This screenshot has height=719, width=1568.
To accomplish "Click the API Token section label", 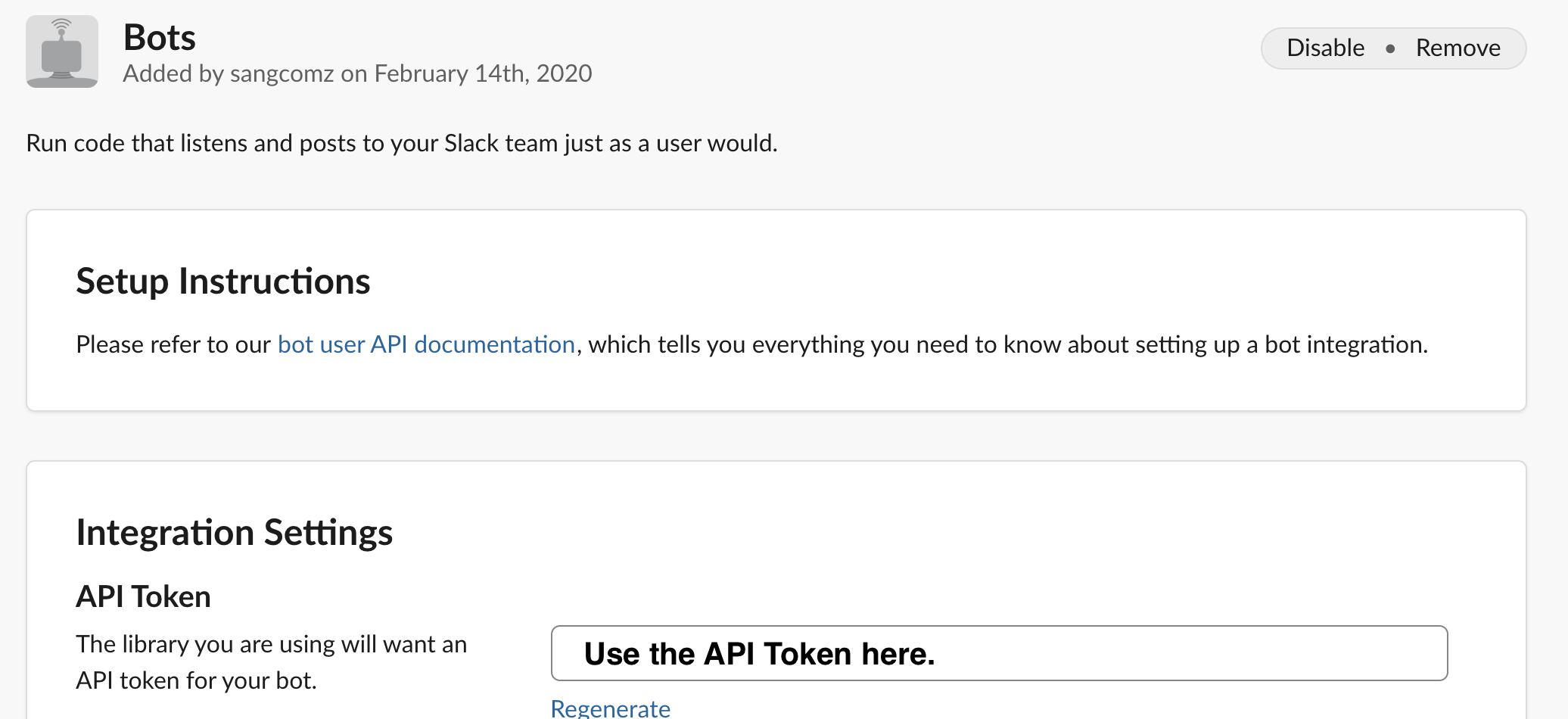I will click(x=143, y=596).
